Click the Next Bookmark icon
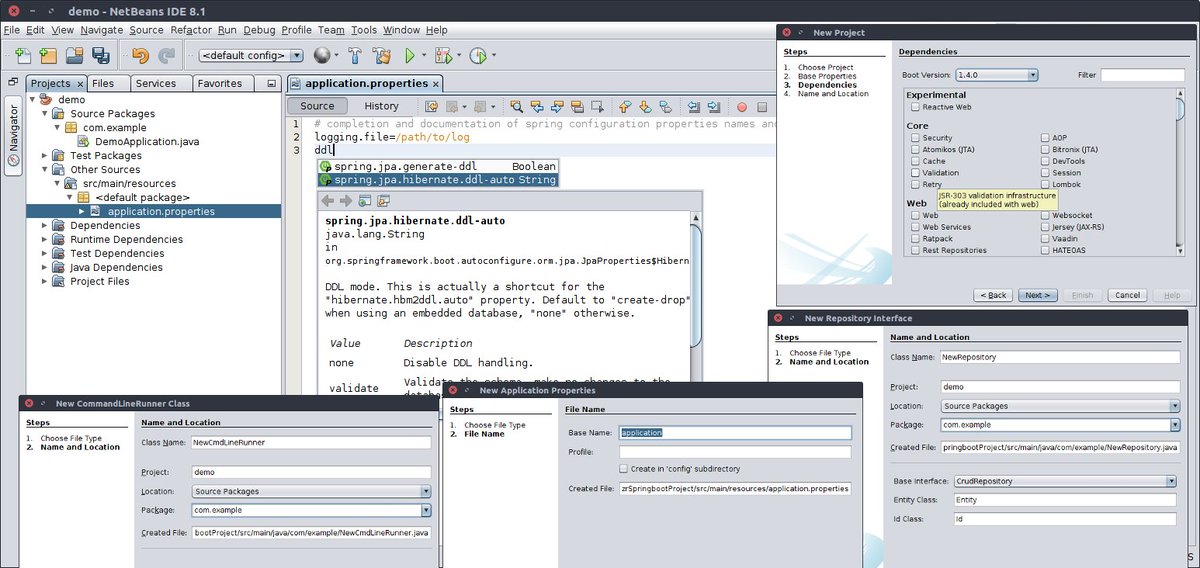The height and width of the screenshot is (568, 1200). [x=645, y=106]
